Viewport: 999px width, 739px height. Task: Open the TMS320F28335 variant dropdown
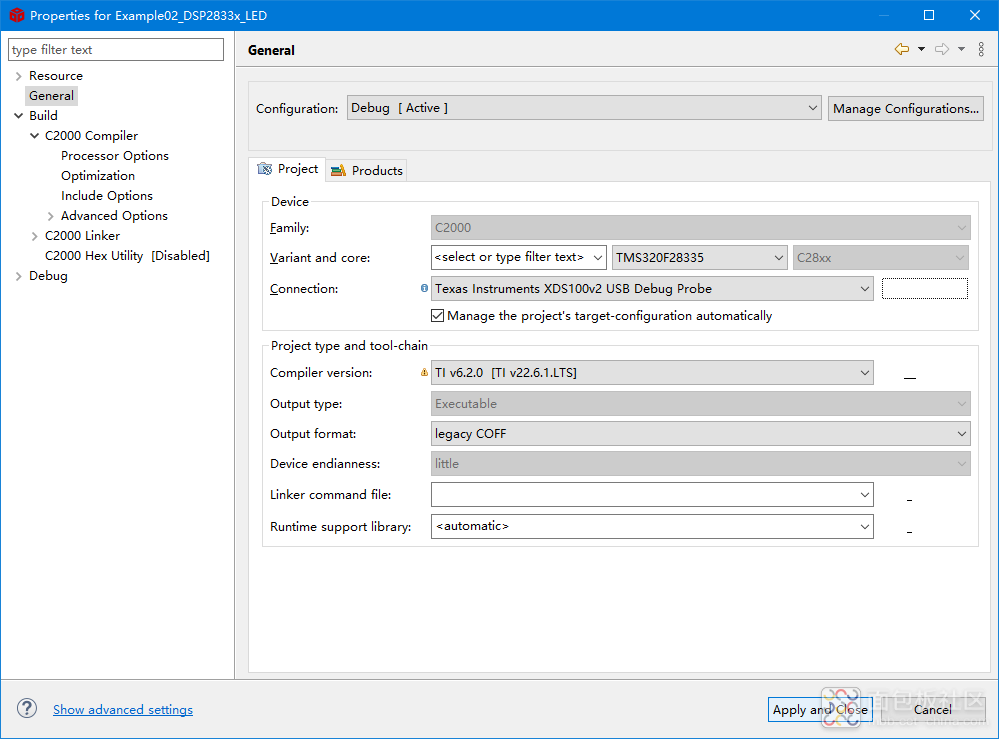click(x=700, y=258)
